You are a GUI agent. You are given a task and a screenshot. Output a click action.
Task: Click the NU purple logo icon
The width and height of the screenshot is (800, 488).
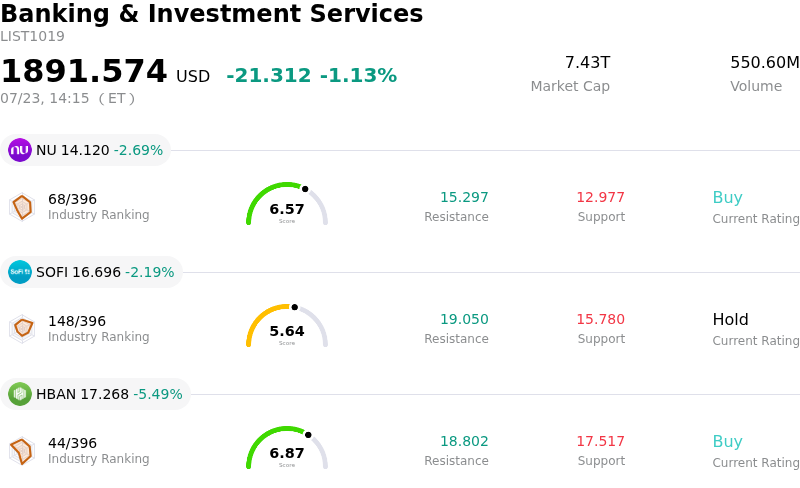click(x=20, y=150)
